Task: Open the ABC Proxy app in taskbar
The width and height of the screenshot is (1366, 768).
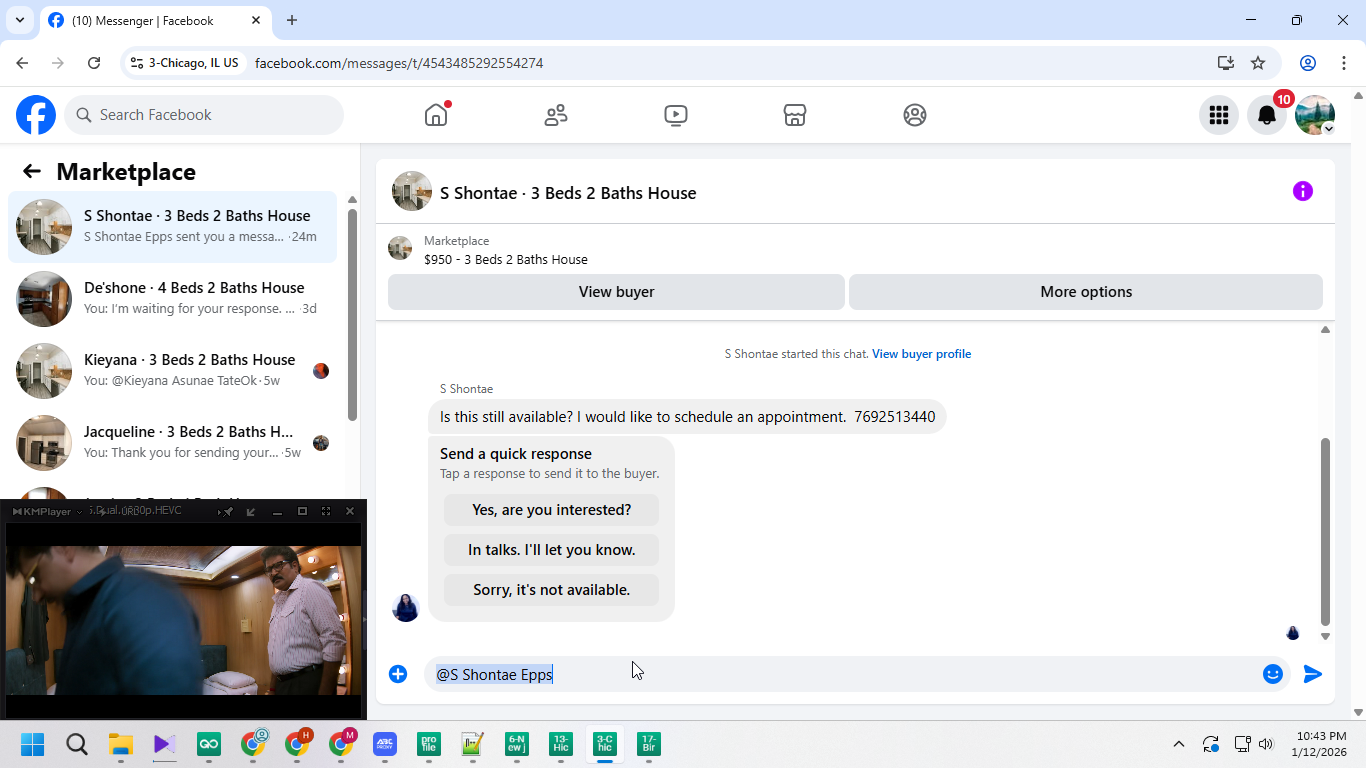Action: coord(385,744)
